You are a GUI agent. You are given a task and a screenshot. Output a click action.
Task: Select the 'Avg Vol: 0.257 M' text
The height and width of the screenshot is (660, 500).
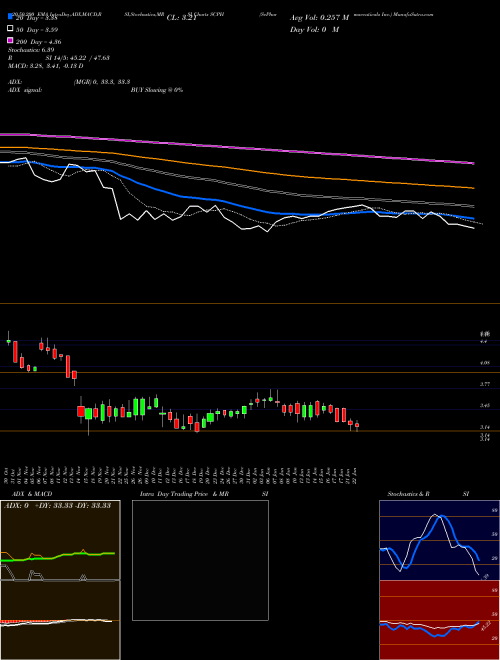[x=319, y=18]
